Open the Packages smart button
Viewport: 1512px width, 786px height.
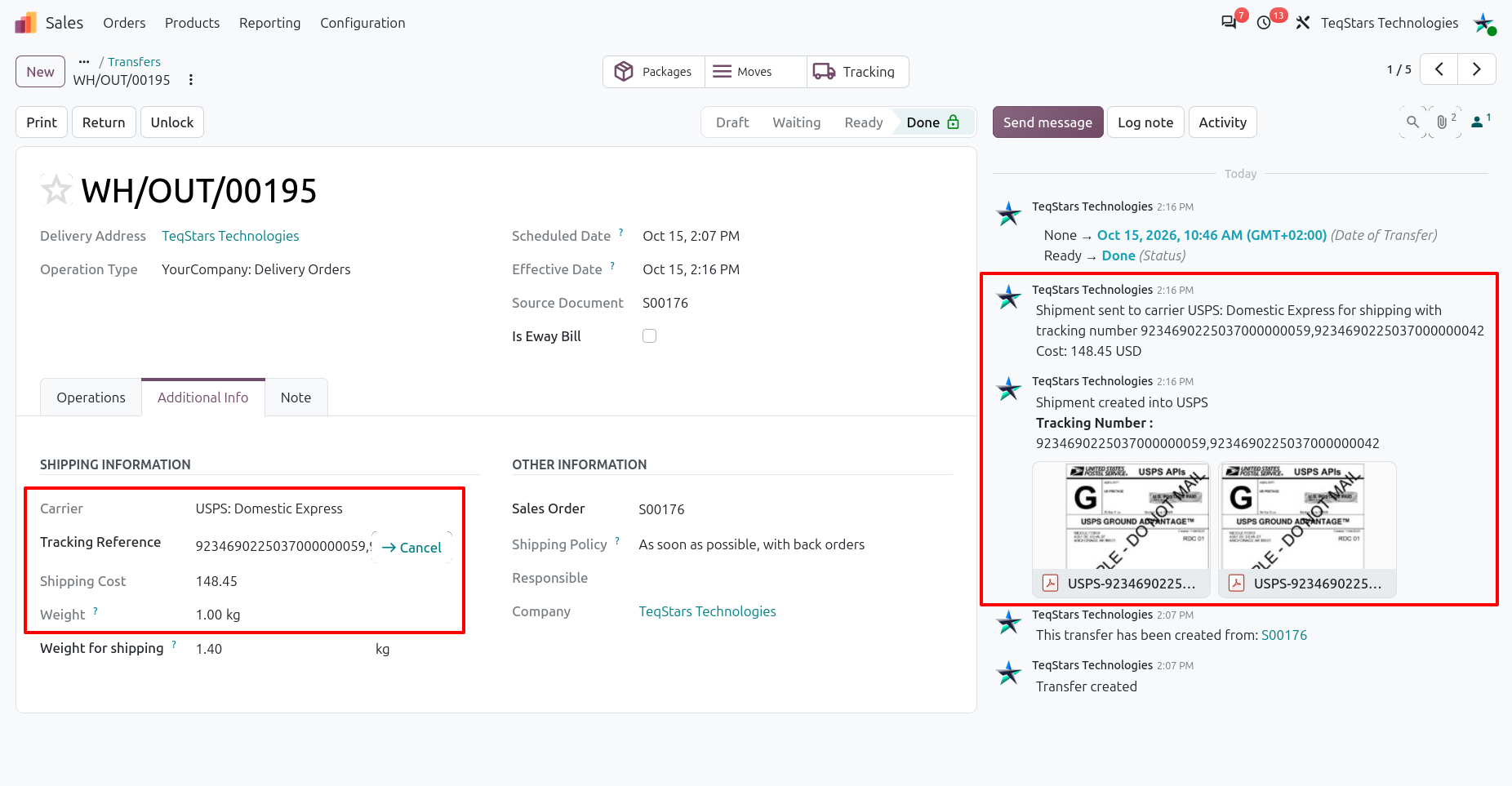[654, 72]
